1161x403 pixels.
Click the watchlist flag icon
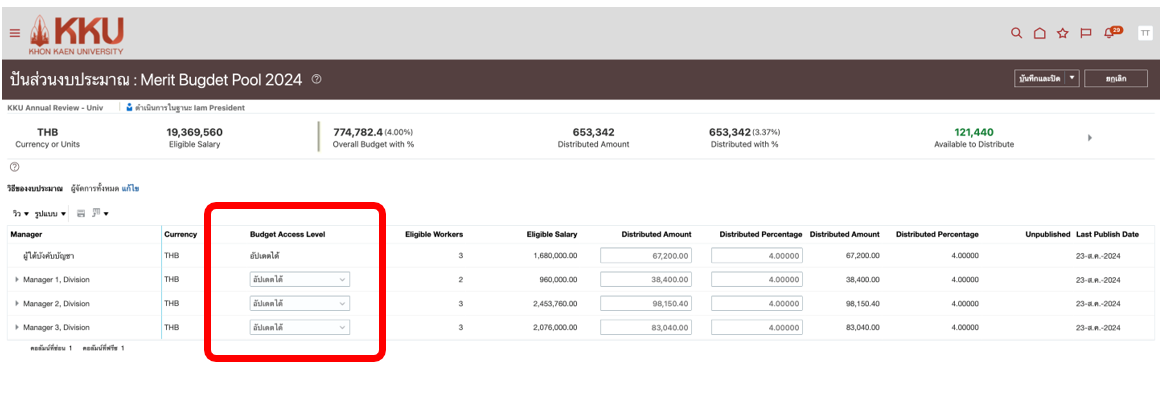(1085, 33)
